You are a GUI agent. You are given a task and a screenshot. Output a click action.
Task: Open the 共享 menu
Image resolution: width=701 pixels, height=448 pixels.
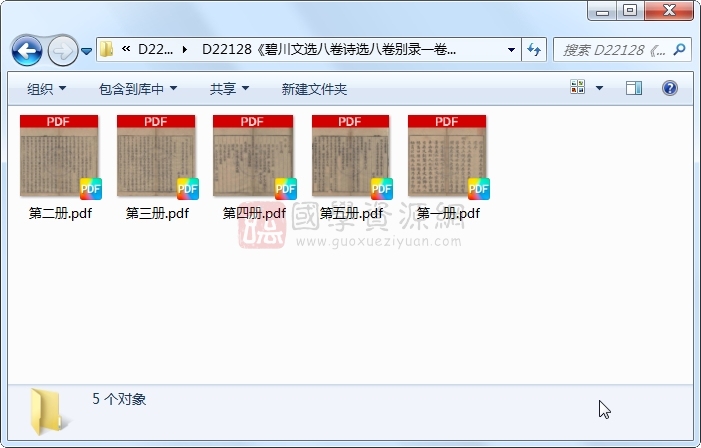(x=229, y=89)
